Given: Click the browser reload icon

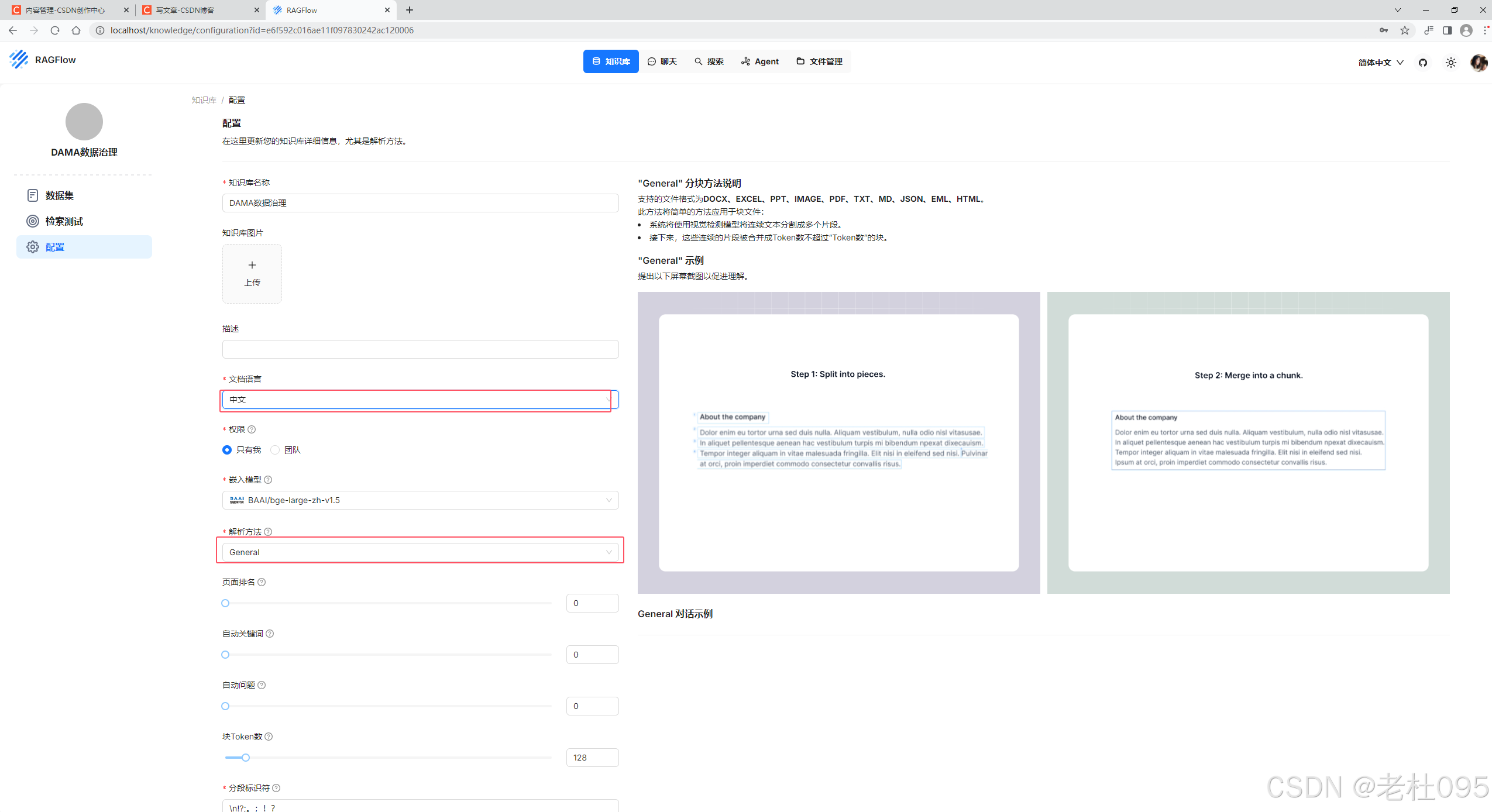Looking at the screenshot, I should click(55, 30).
